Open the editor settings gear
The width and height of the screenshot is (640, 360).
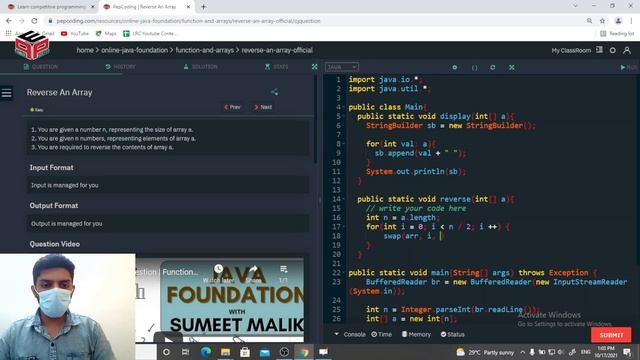pos(455,67)
